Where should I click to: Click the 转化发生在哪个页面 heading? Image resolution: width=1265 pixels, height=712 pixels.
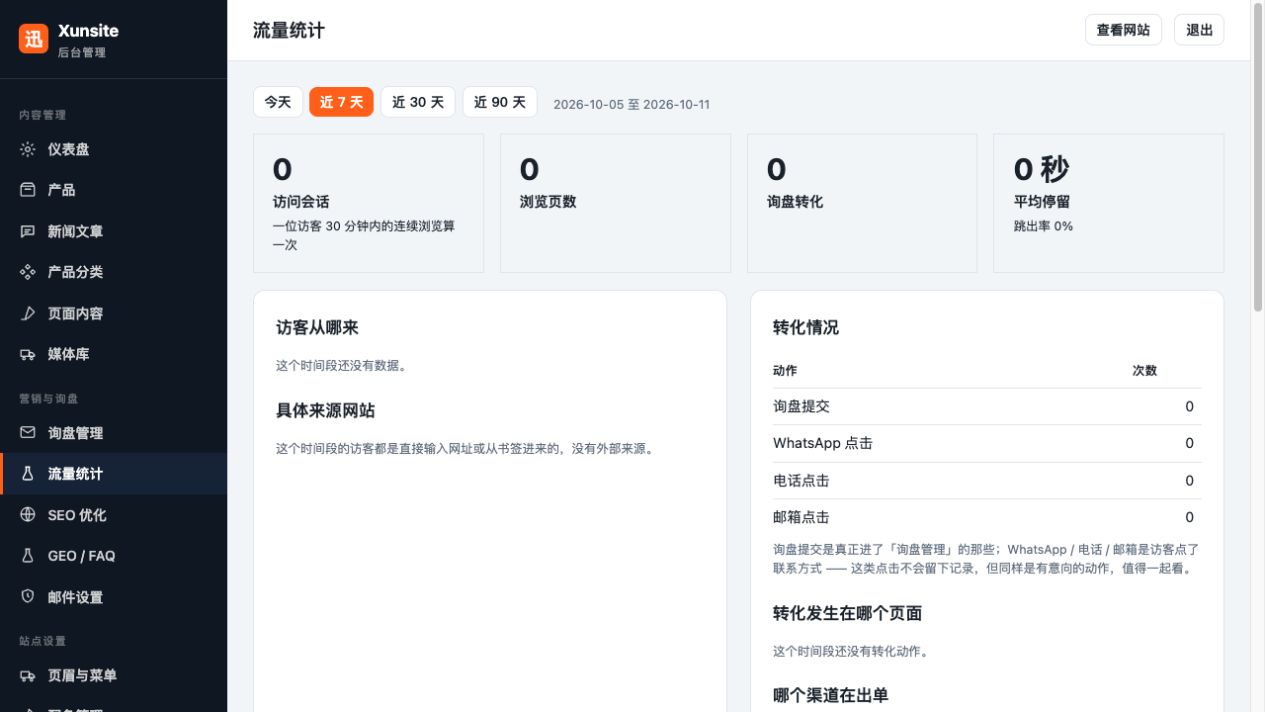[847, 613]
